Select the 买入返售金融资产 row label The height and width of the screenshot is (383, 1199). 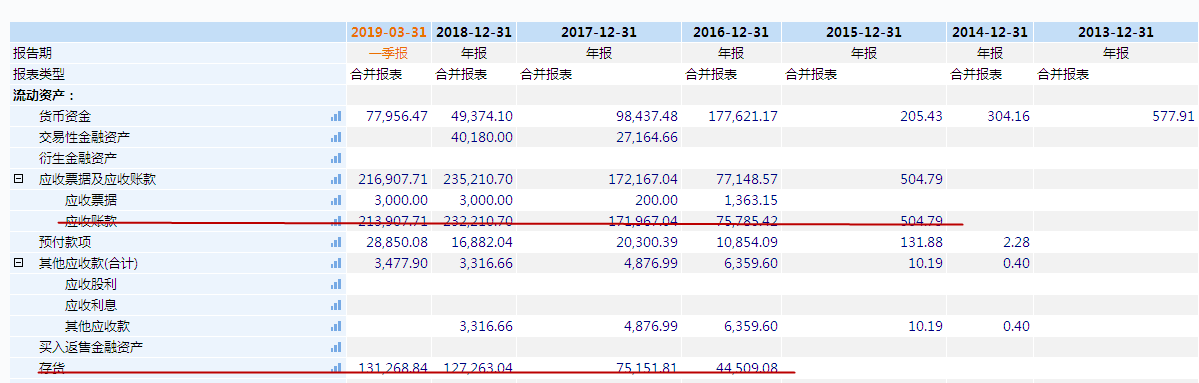[91, 347]
